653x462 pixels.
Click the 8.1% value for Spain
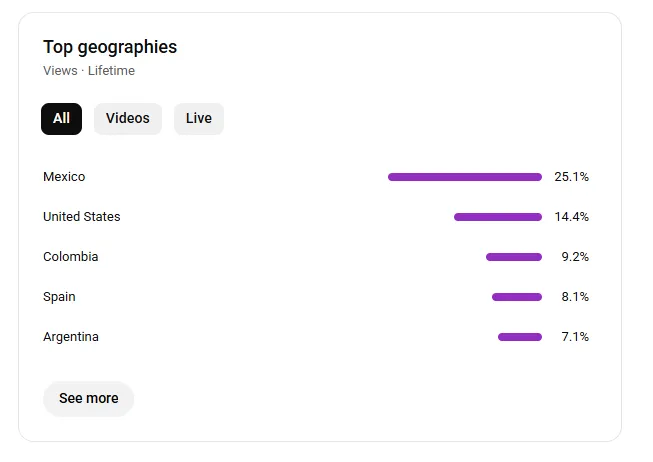point(575,297)
